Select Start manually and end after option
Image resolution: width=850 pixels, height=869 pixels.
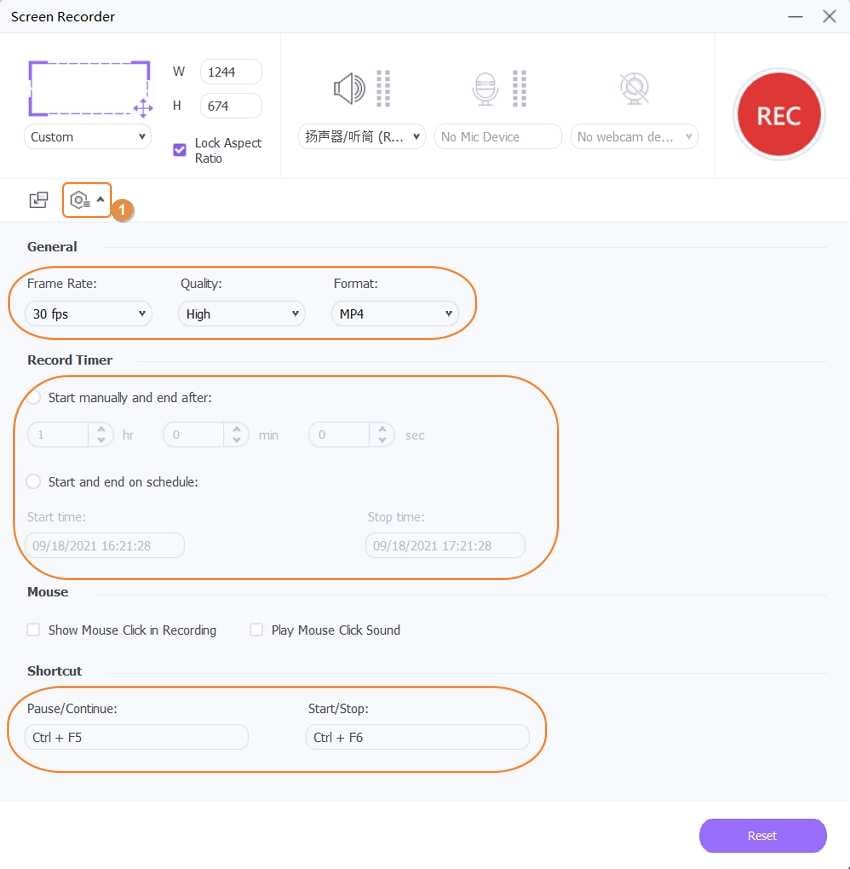pyautogui.click(x=34, y=397)
